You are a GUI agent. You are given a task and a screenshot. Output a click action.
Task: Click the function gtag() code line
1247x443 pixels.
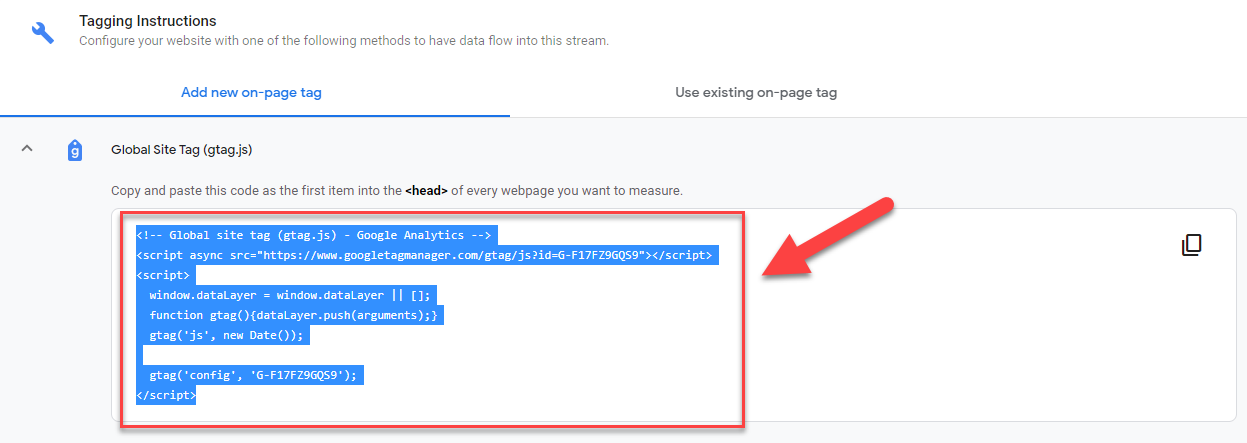tap(294, 316)
